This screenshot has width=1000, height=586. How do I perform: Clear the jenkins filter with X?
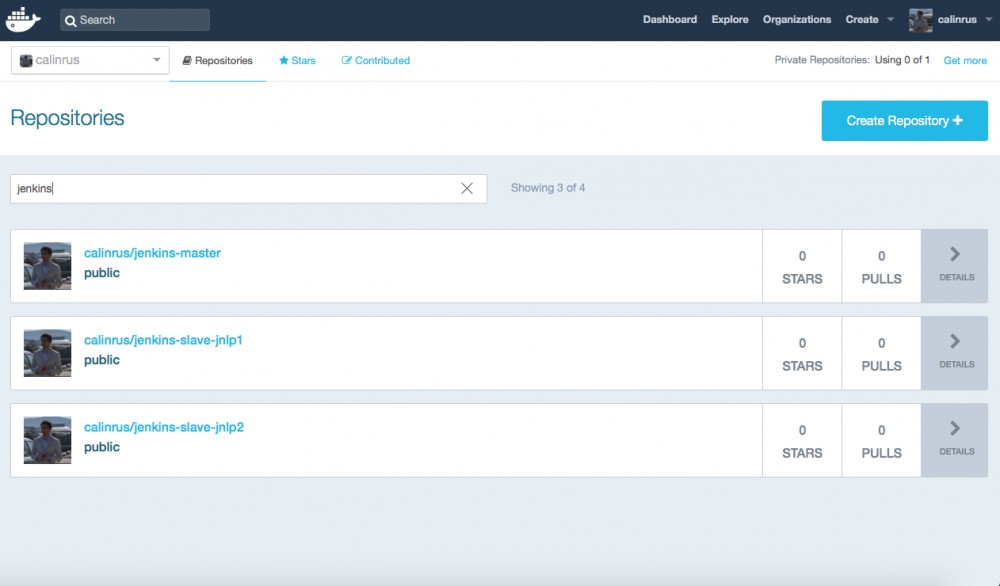(467, 188)
